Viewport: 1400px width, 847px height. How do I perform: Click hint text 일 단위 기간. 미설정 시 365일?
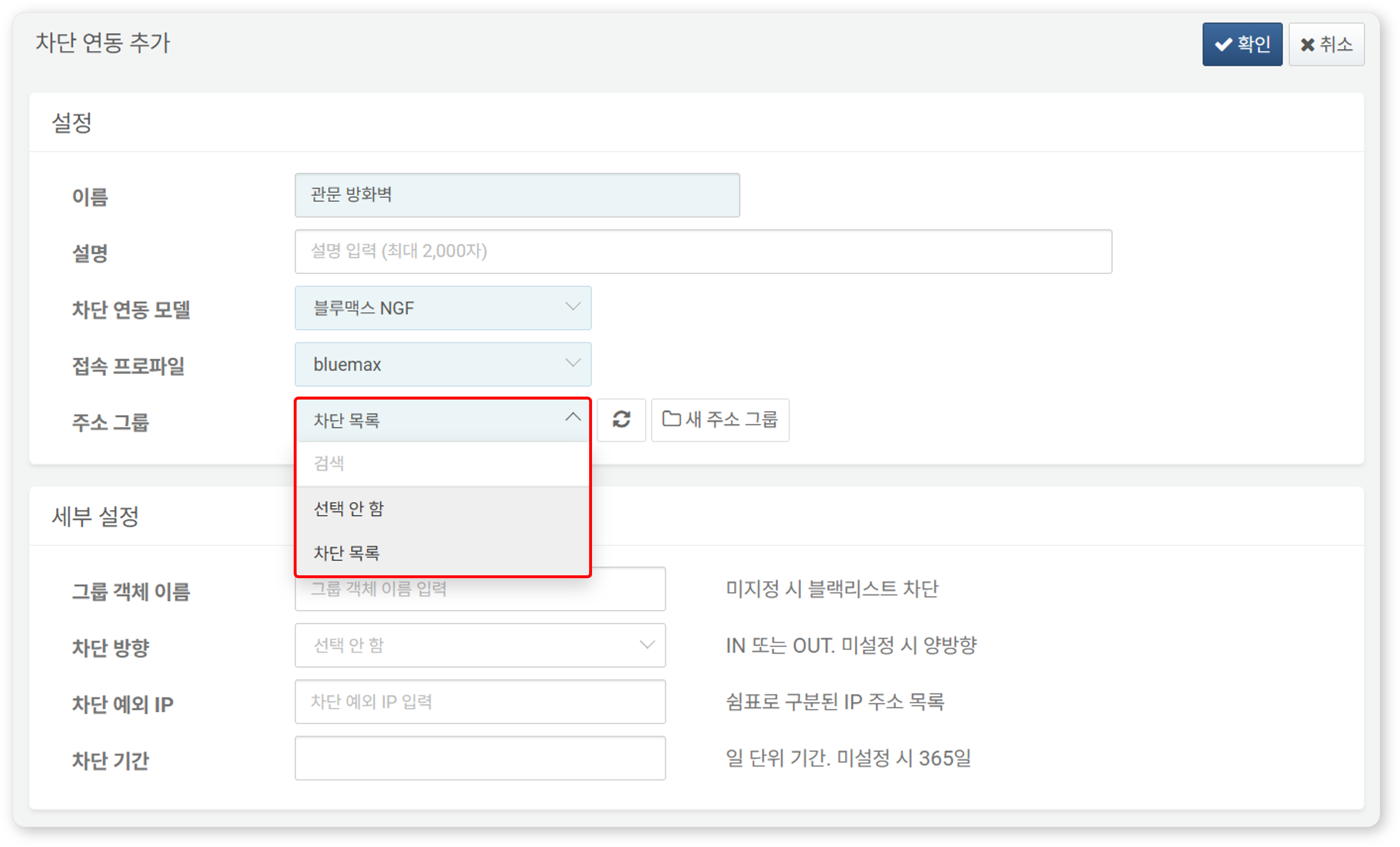point(848,758)
